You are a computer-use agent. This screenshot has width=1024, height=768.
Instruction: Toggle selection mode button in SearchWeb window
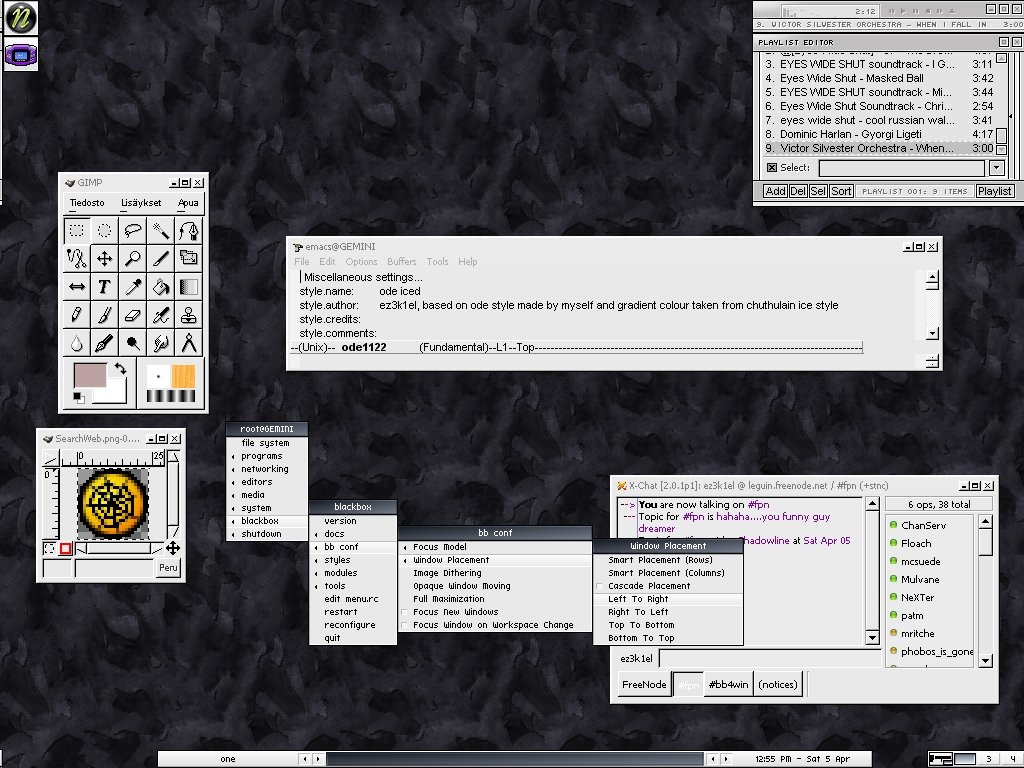pos(50,549)
